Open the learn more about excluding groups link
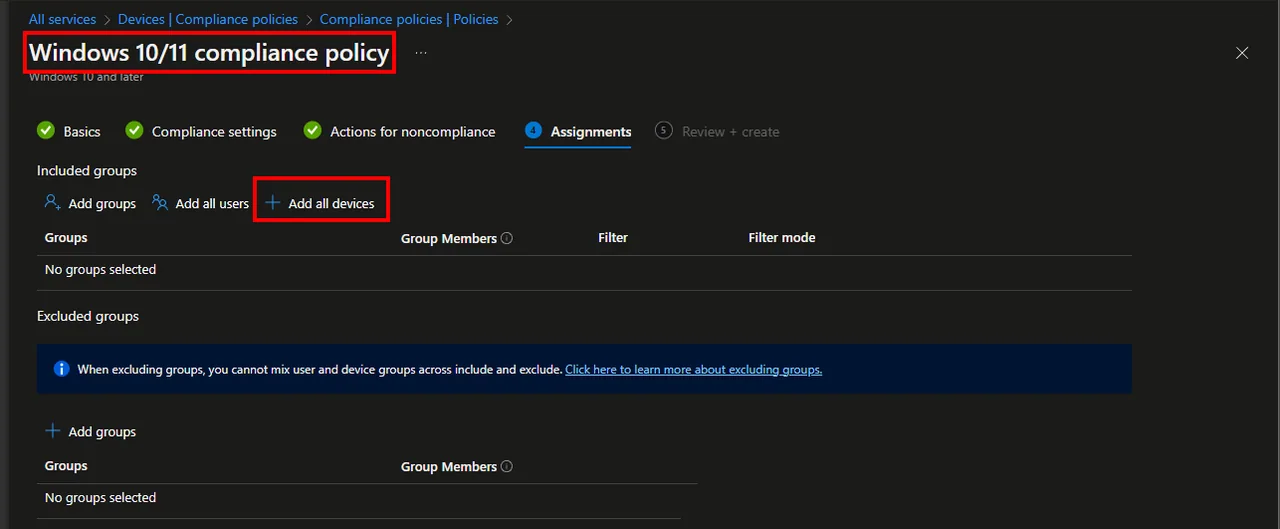 click(x=694, y=369)
